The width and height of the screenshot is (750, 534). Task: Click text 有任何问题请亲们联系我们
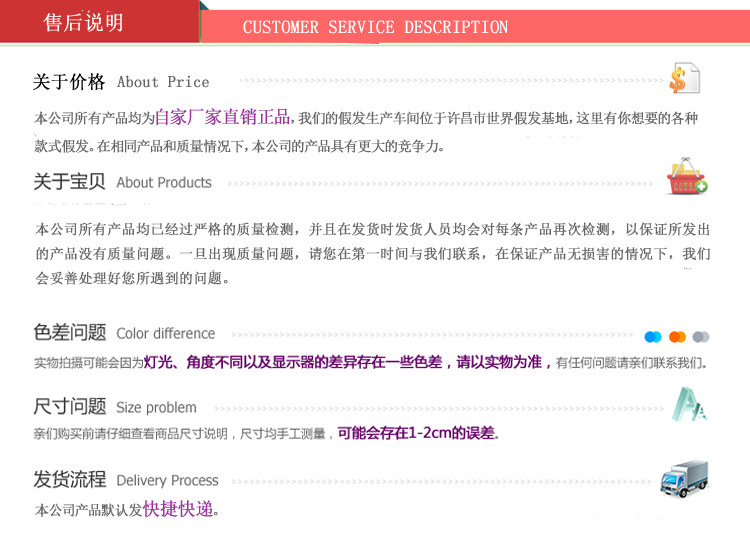(629, 363)
